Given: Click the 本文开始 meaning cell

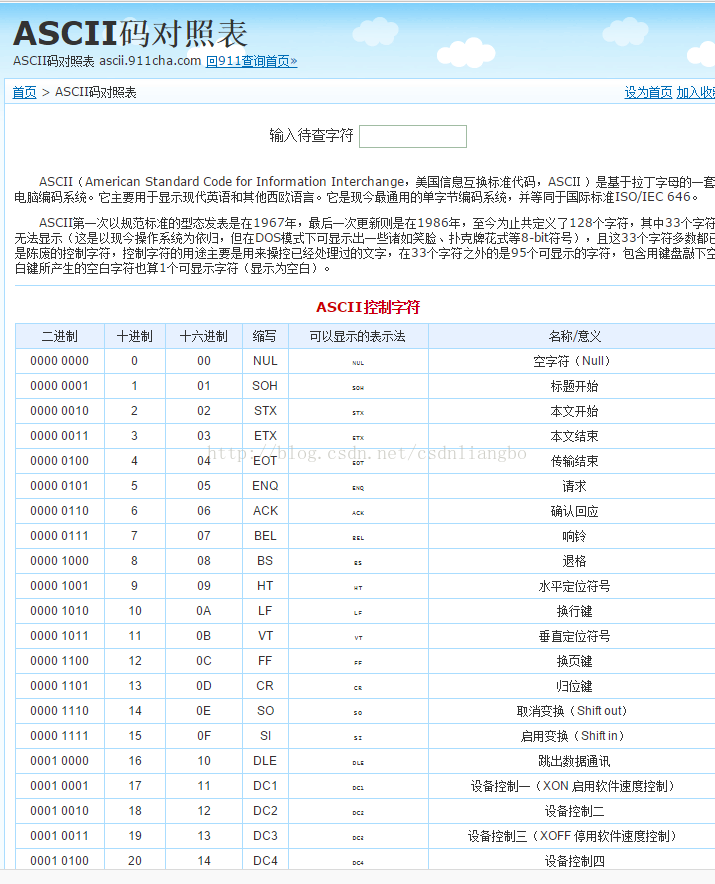Looking at the screenshot, I should [572, 411].
